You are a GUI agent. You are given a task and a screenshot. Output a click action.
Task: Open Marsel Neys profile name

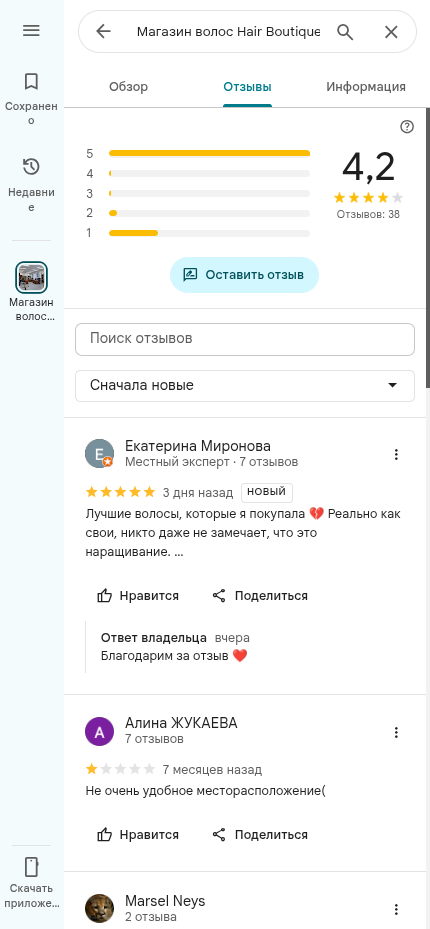click(165, 901)
